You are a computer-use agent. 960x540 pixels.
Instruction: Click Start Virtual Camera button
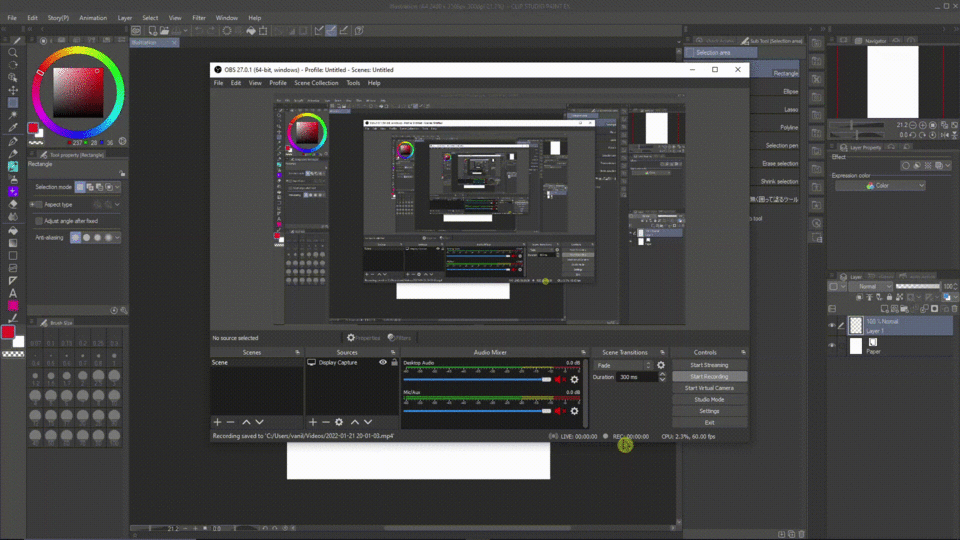tap(710, 388)
